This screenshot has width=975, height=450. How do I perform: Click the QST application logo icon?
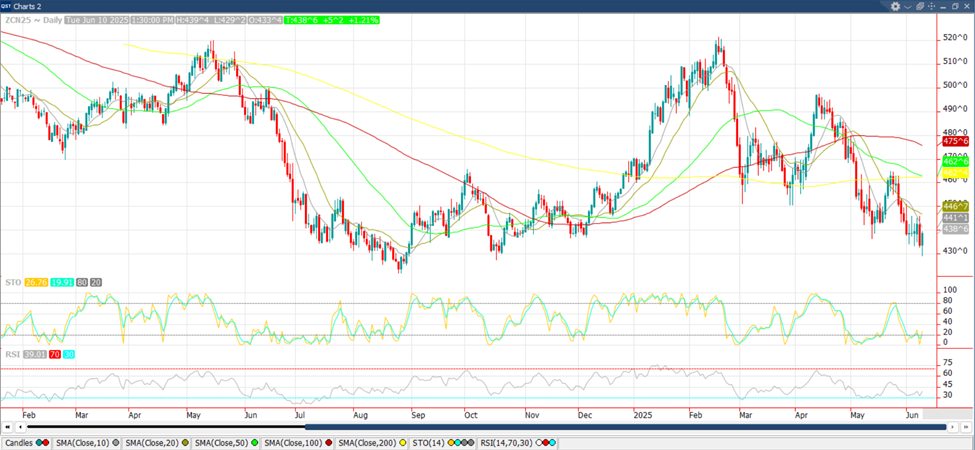[7, 5]
